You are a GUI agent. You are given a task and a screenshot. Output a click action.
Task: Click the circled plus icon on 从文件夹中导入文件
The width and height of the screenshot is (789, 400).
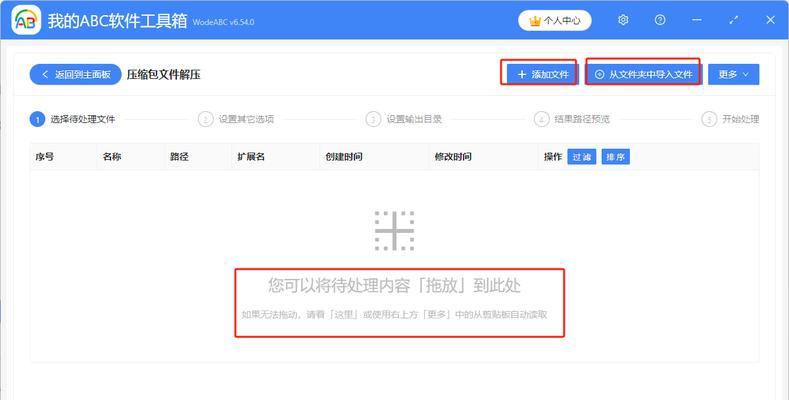599,74
